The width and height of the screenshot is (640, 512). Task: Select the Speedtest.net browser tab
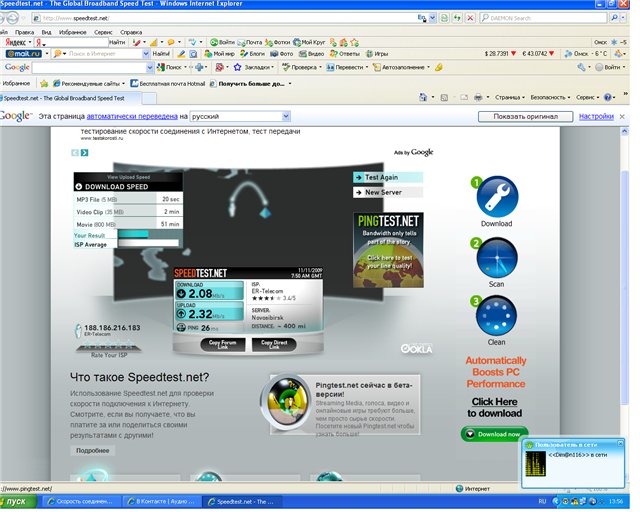(69, 98)
